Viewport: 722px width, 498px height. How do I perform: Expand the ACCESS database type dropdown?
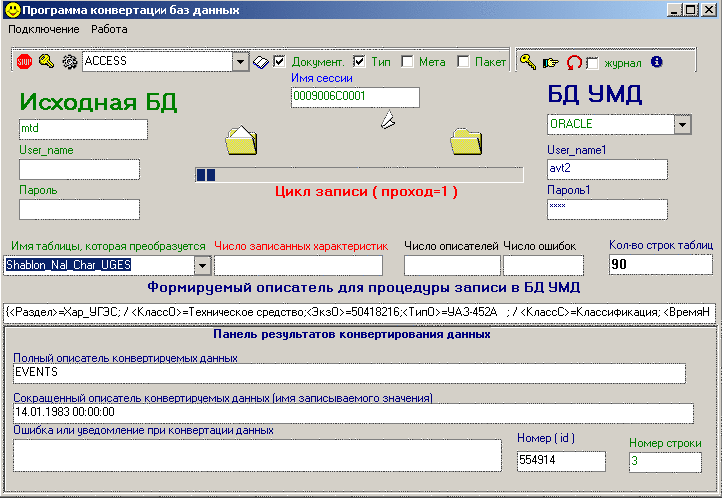click(x=240, y=62)
